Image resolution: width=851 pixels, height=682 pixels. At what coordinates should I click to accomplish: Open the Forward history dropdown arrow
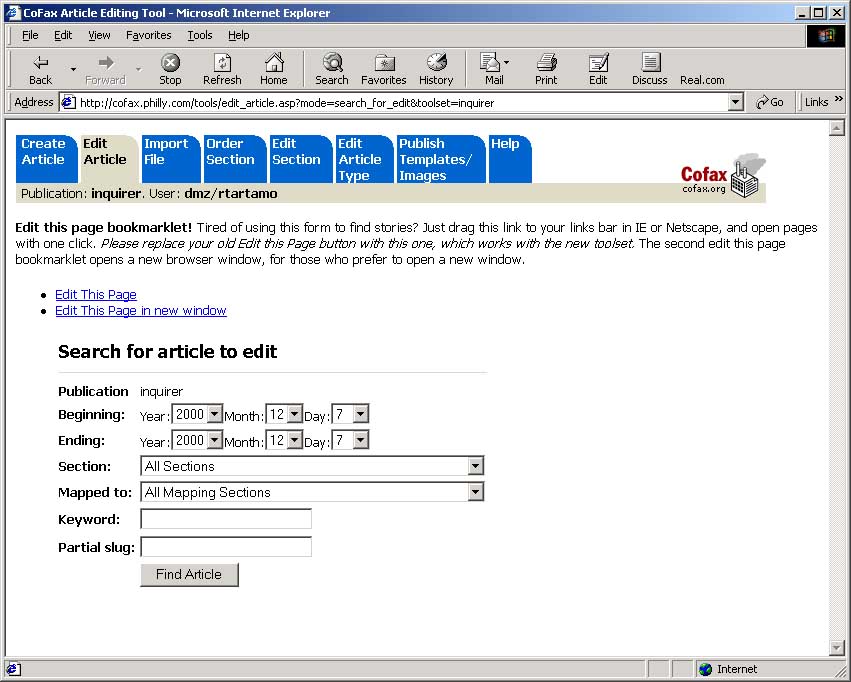[x=138, y=69]
